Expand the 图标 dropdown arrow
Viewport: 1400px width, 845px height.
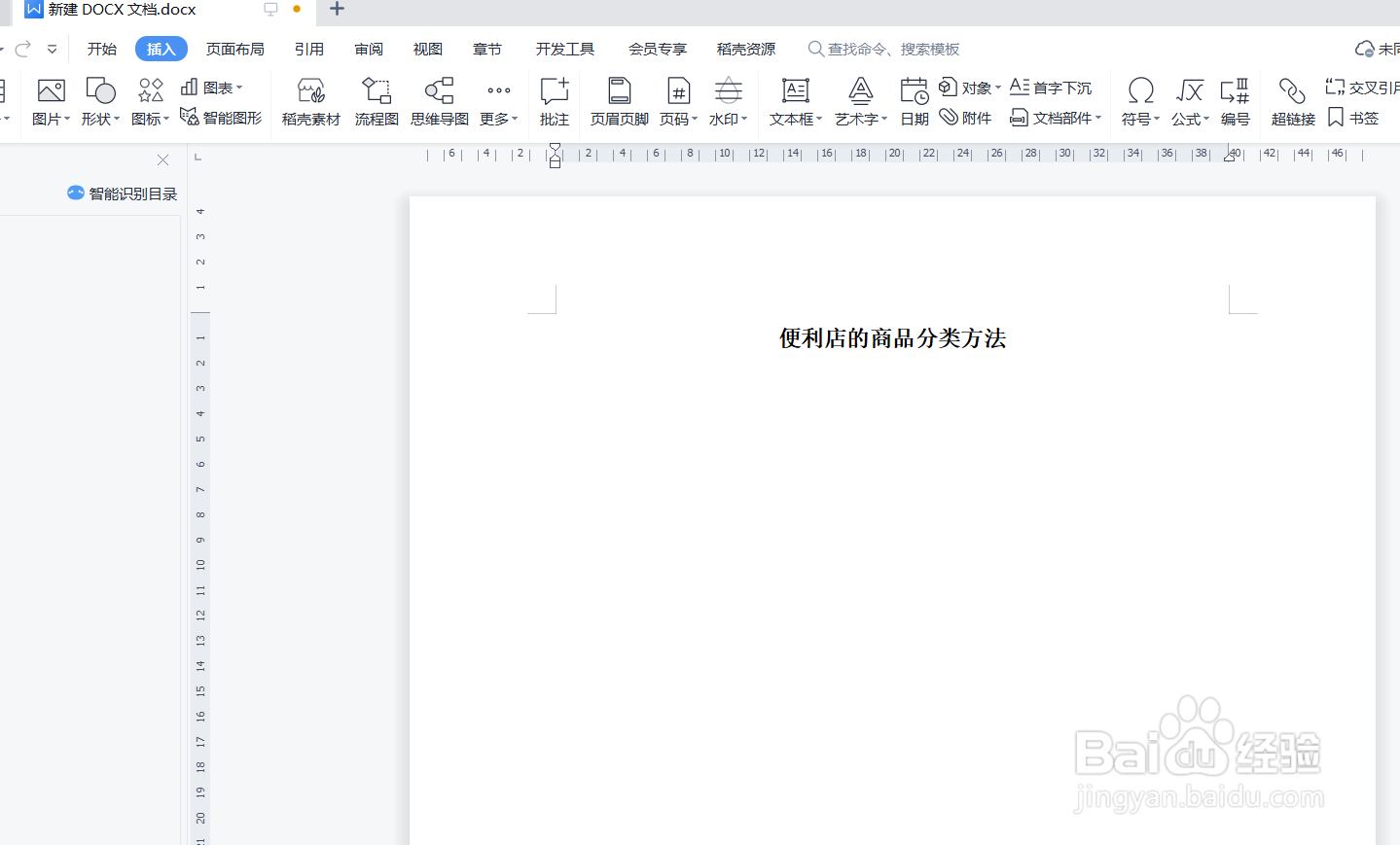(x=166, y=119)
